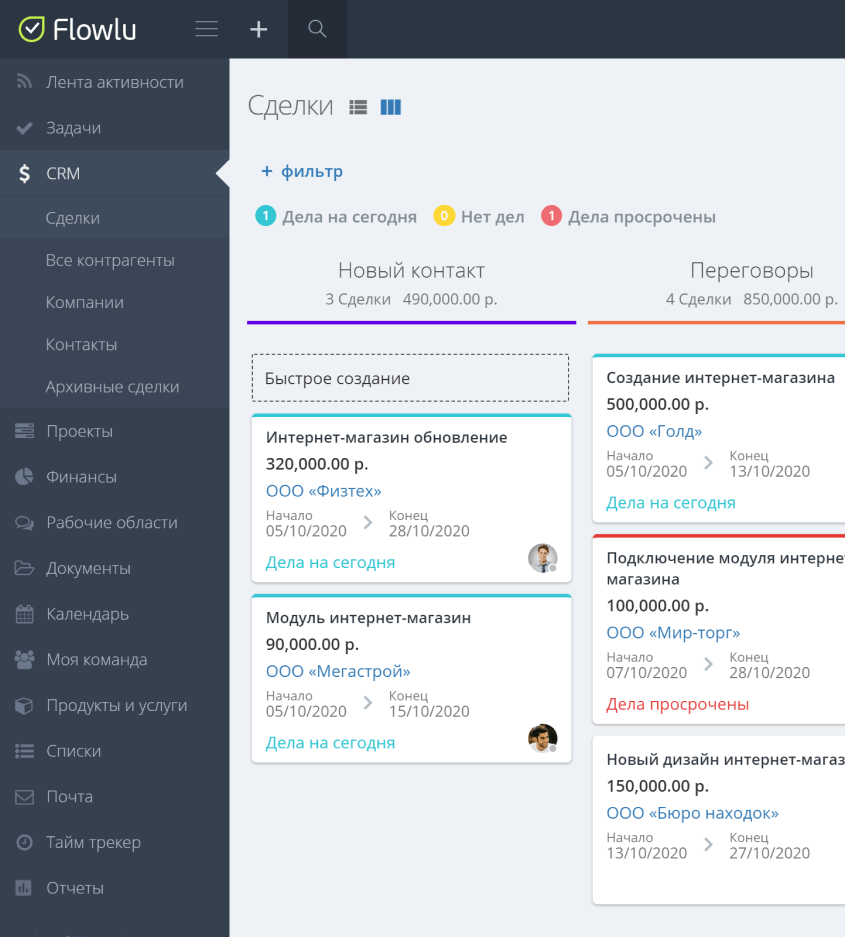Open search via magnifier icon
845x937 pixels.
(x=317, y=29)
